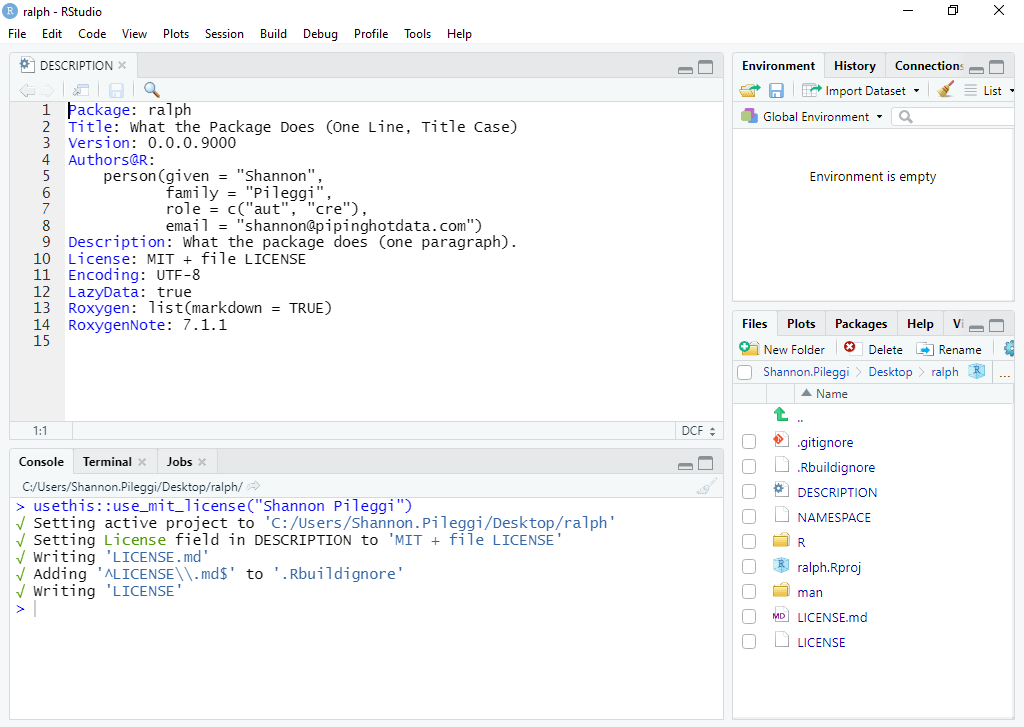Click the More gear icon in Files toolbar
The width and height of the screenshot is (1024, 727).
(1010, 349)
